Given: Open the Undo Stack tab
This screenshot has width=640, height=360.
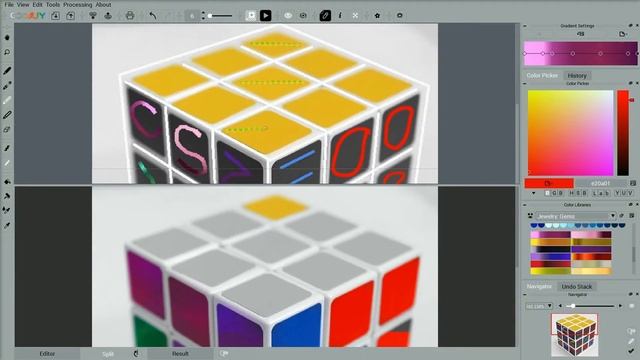Looking at the screenshot, I should (576, 287).
